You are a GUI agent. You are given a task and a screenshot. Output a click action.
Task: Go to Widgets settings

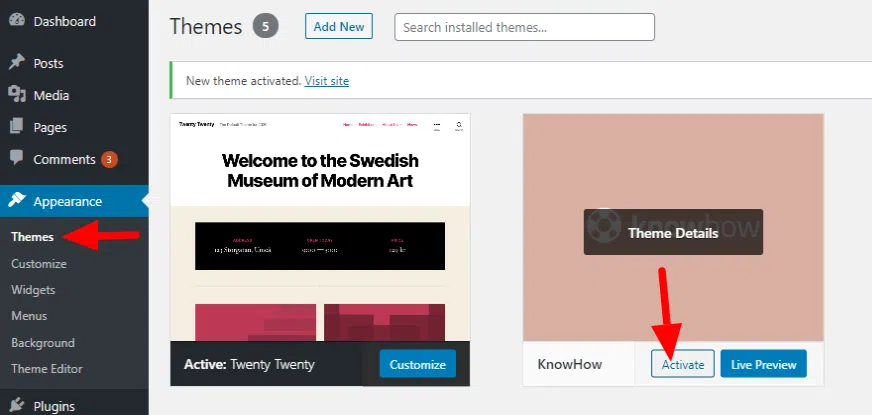coord(33,290)
